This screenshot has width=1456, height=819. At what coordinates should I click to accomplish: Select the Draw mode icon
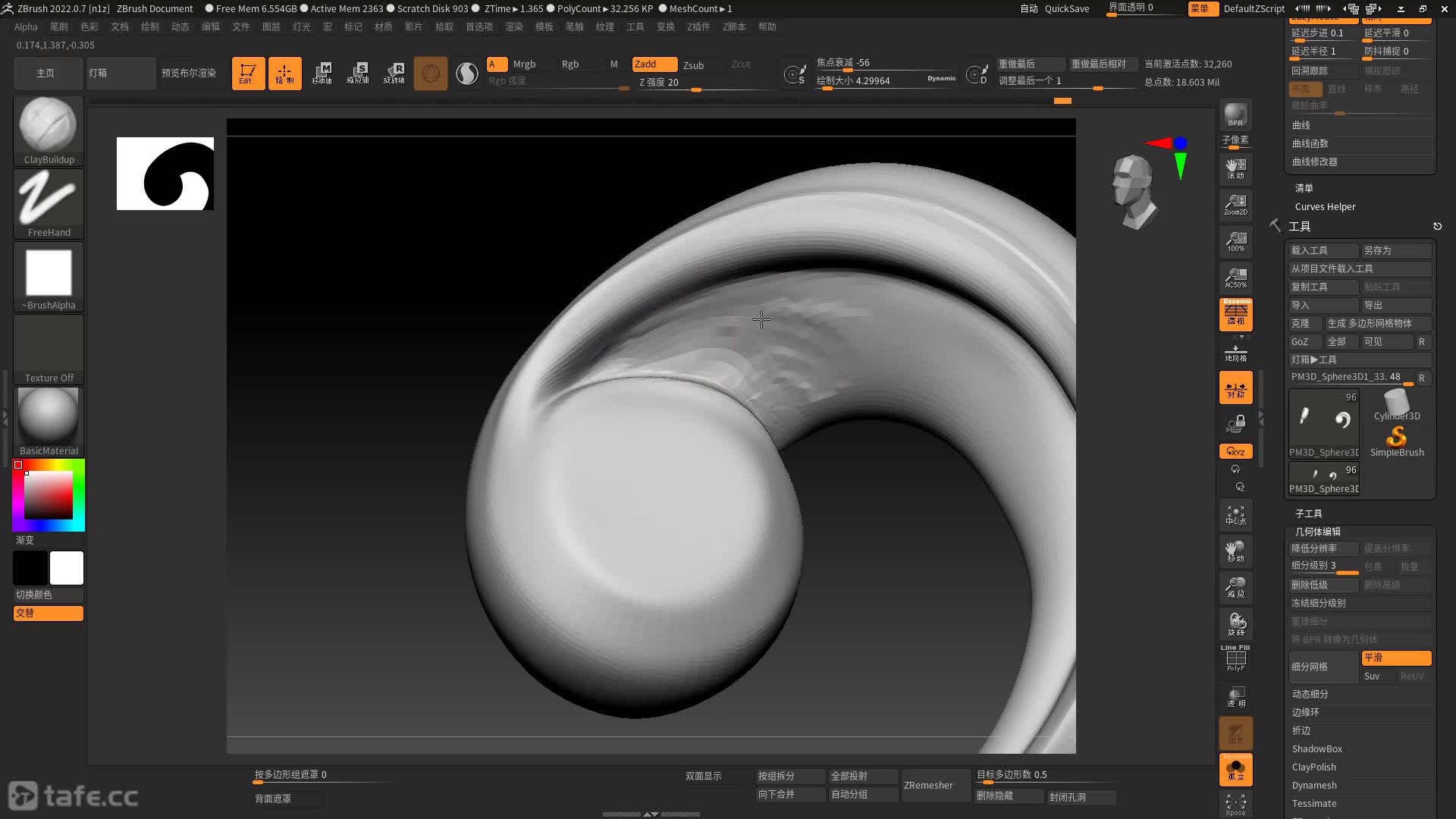(x=285, y=74)
